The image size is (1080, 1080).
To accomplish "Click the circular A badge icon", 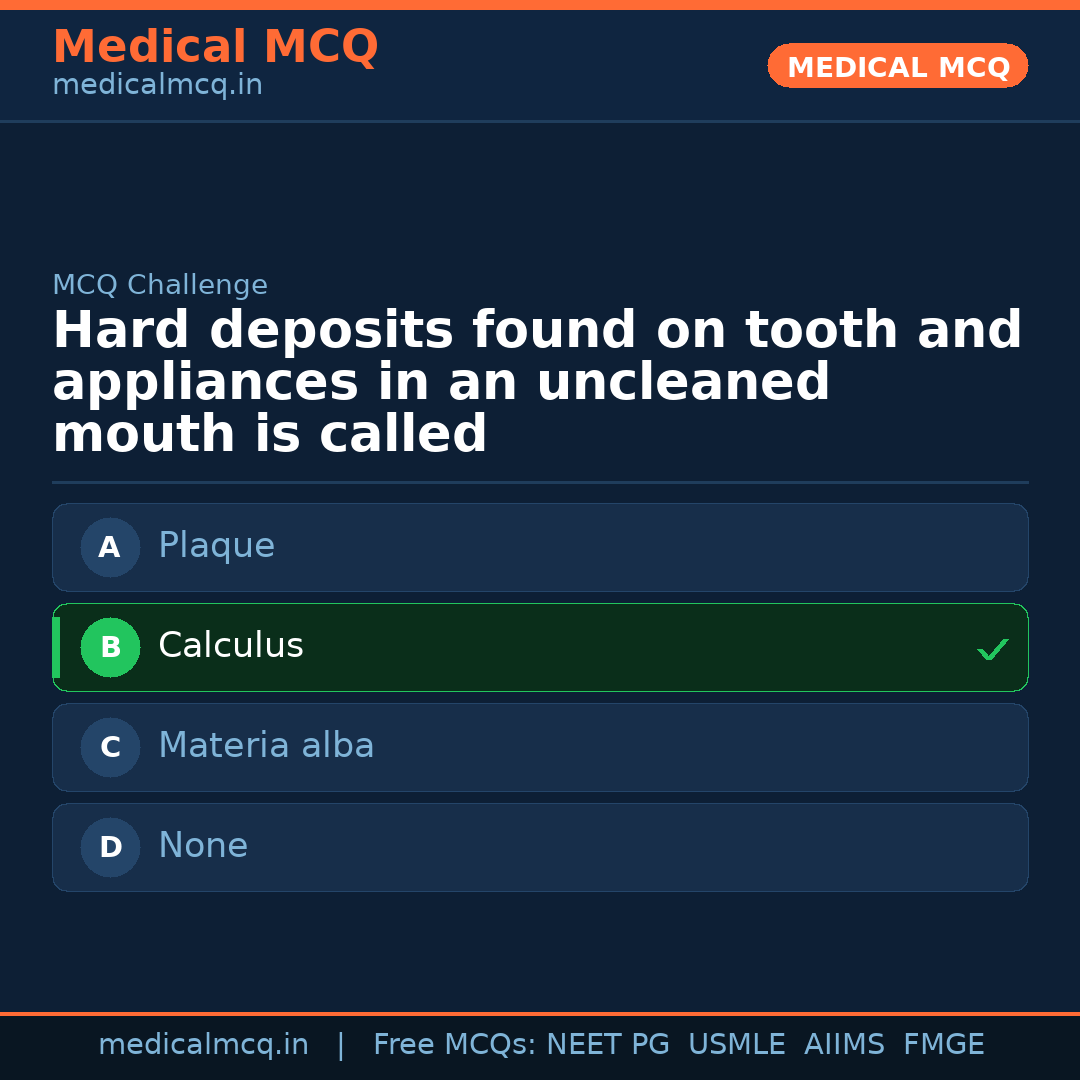I will coord(110,547).
